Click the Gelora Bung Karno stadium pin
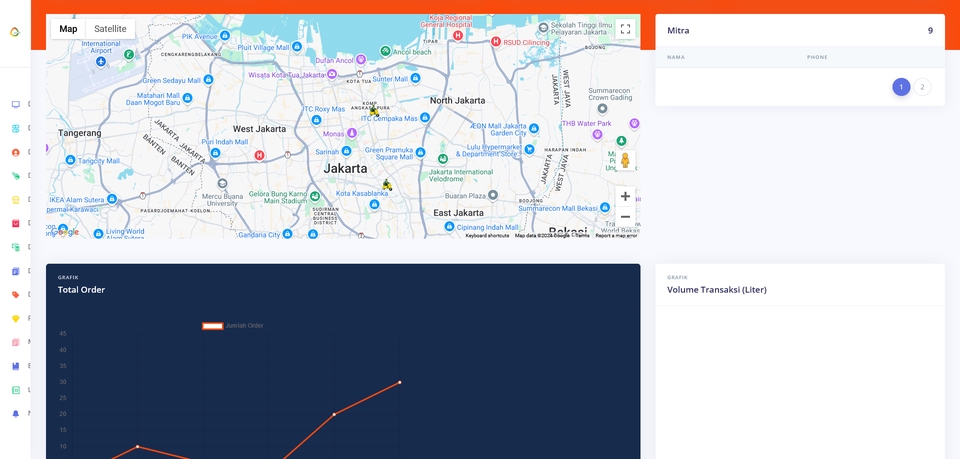960x459 pixels. (315, 196)
